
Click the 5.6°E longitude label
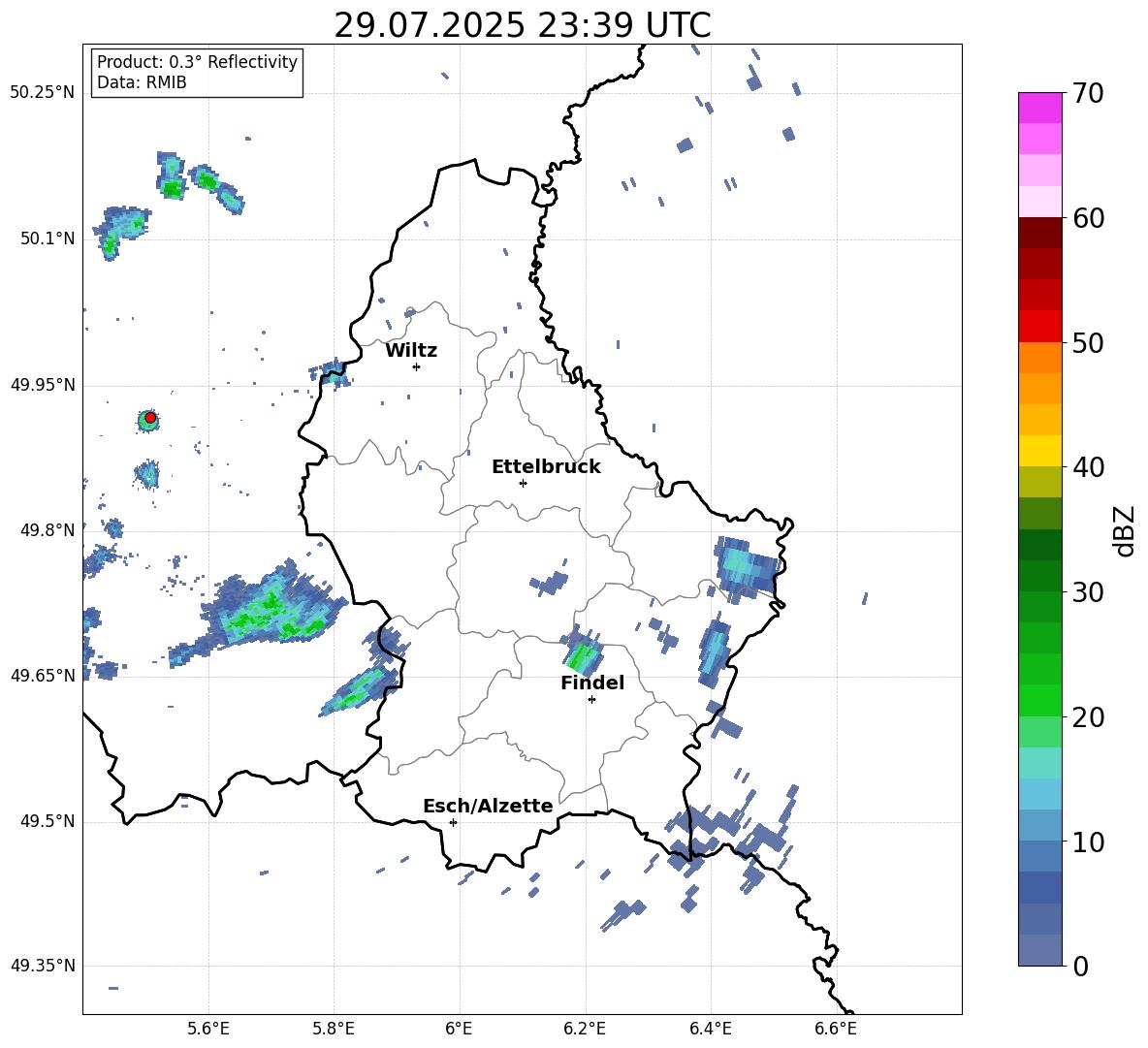click(x=208, y=1029)
